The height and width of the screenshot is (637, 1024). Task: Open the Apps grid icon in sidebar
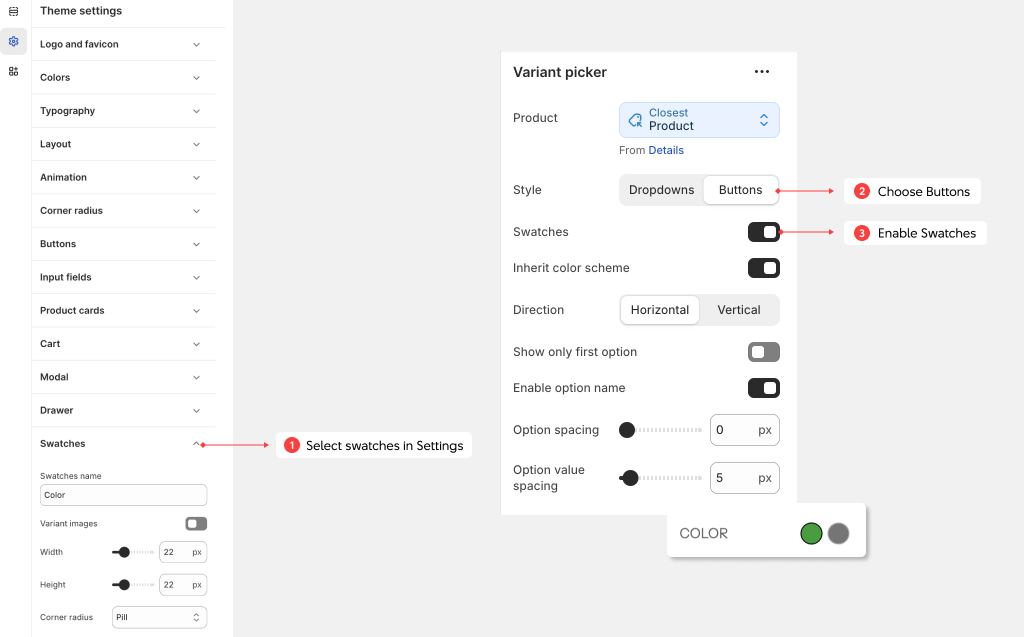click(x=13, y=71)
